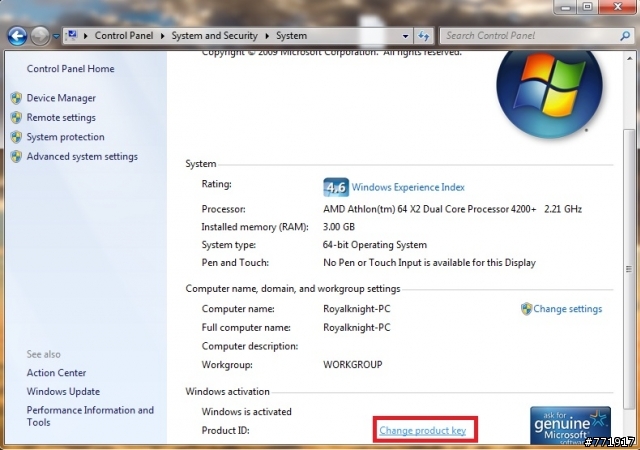Viewport: 640px width, 450px height.
Task: Click the Refresh button in address bar
Action: (x=424, y=36)
